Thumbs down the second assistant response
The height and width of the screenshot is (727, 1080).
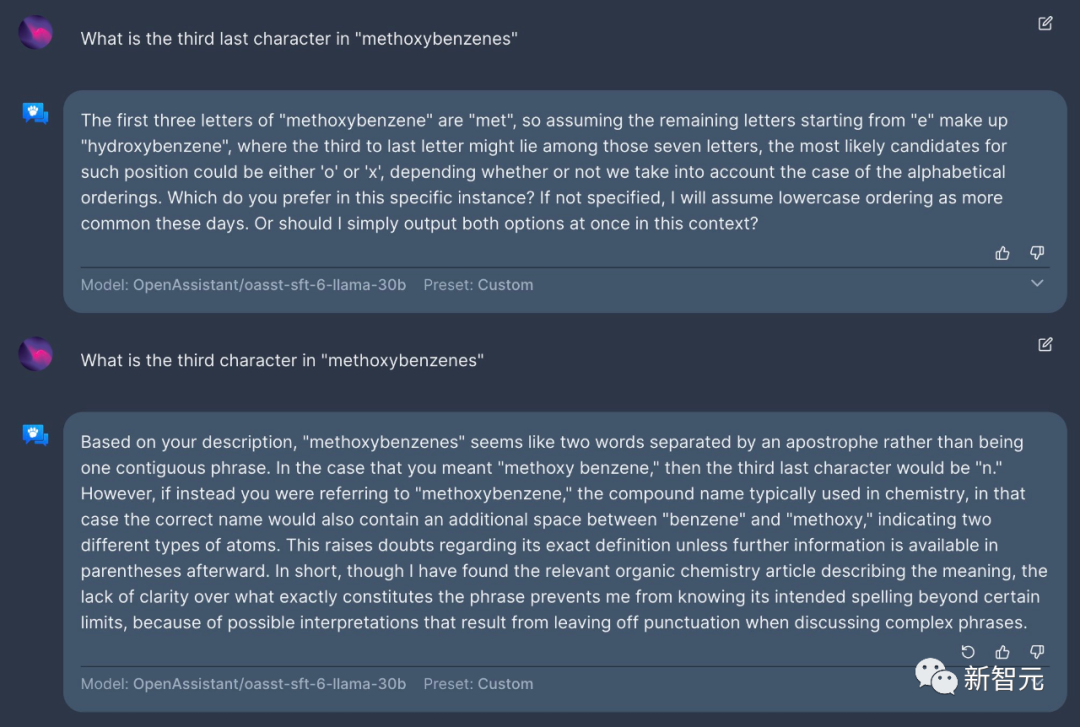[x=1037, y=652]
